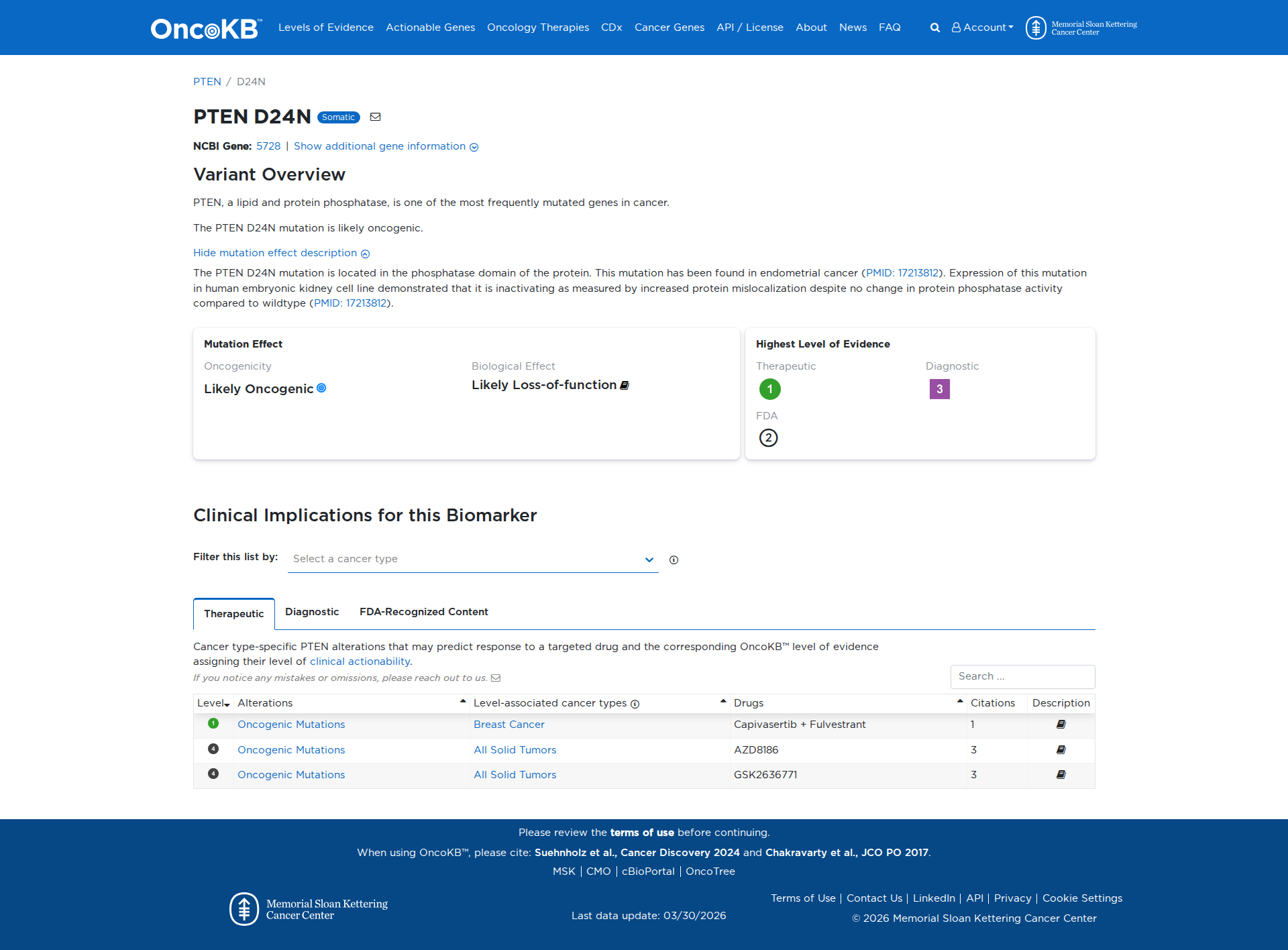Expand Show additional gene information

(380, 146)
